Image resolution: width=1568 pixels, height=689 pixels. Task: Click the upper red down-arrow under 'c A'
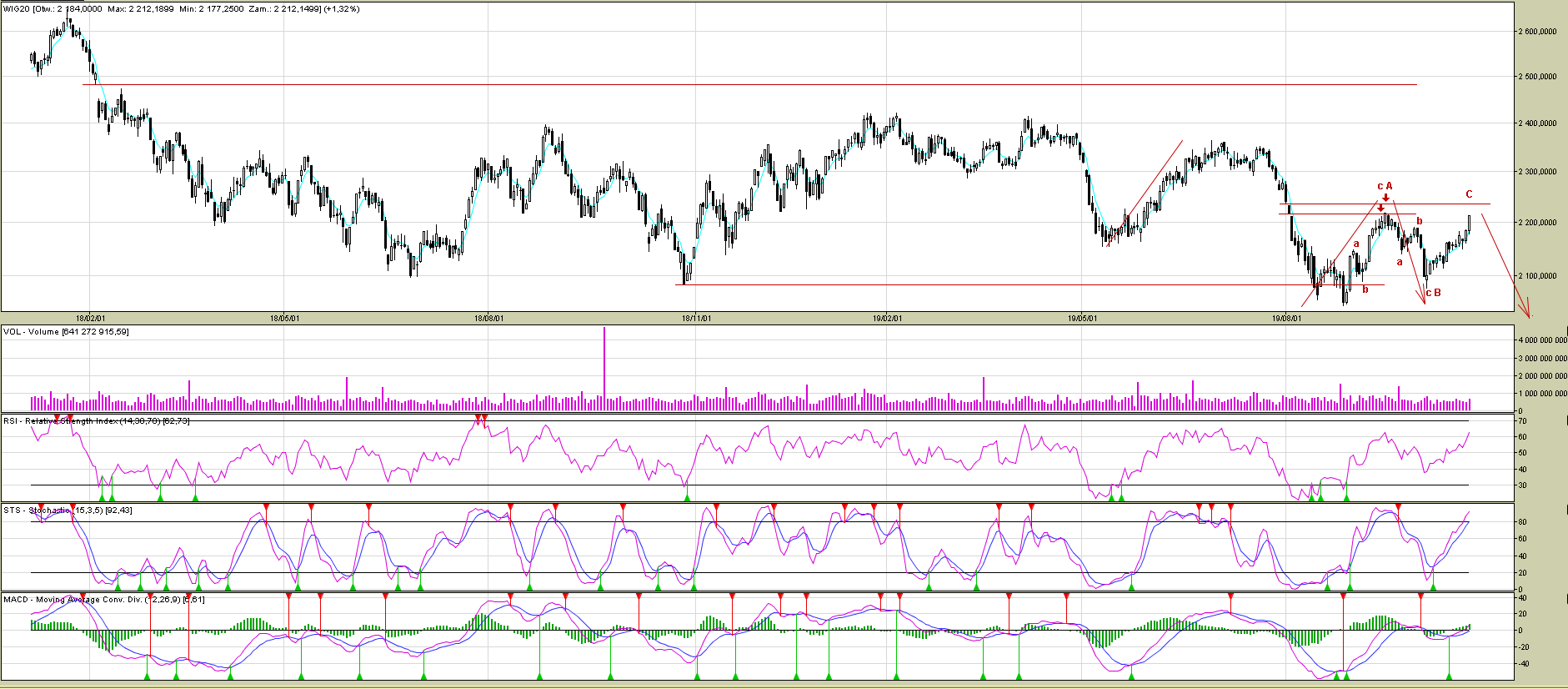coord(1385,199)
